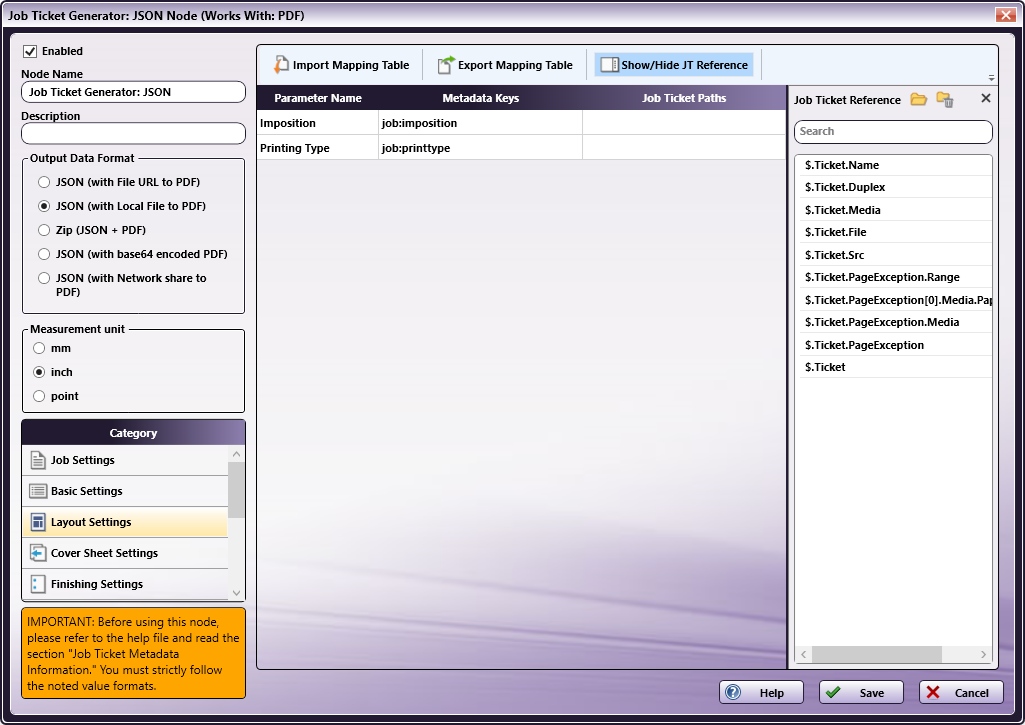Select $.Ticket.Src reference entry
This screenshot has height=725, width=1025.
click(x=896, y=255)
